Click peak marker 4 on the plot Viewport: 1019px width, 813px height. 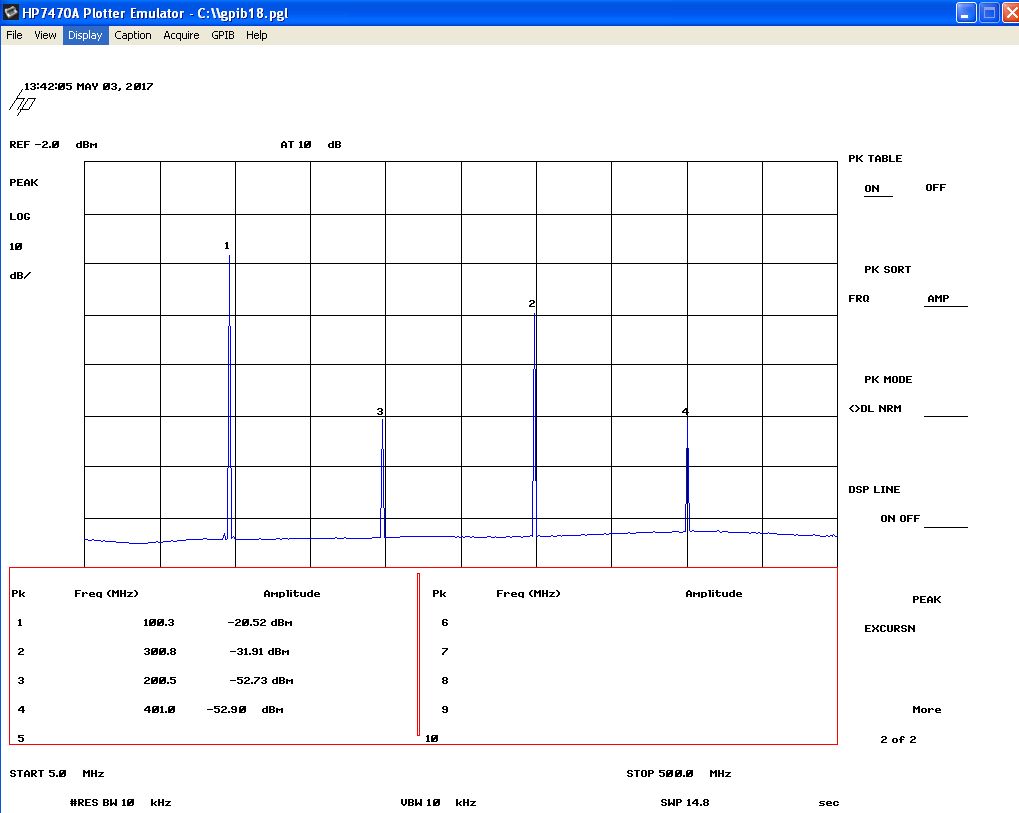pyautogui.click(x=685, y=412)
